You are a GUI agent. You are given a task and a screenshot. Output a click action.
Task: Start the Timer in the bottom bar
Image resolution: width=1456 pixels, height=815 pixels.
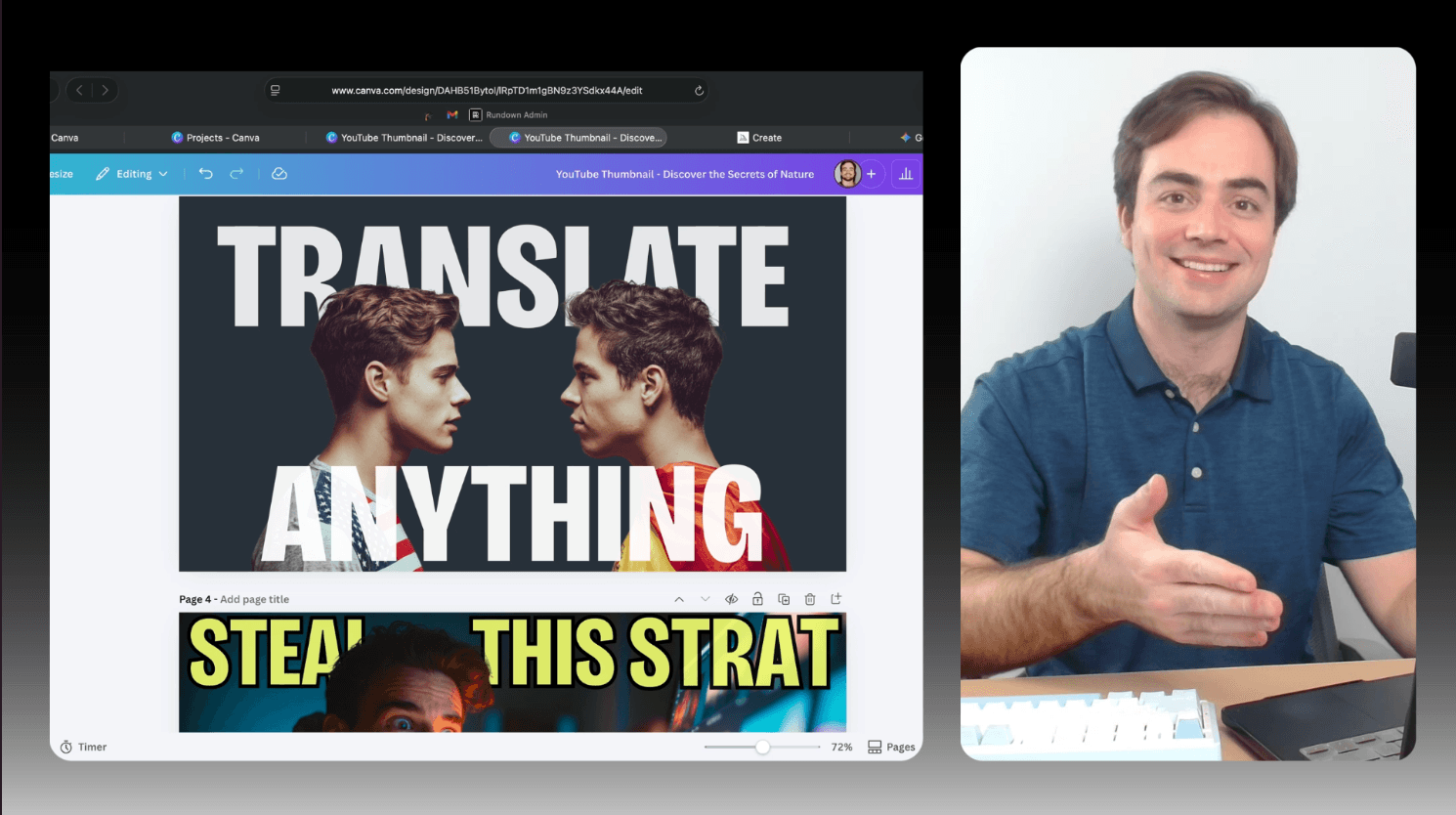pos(84,747)
